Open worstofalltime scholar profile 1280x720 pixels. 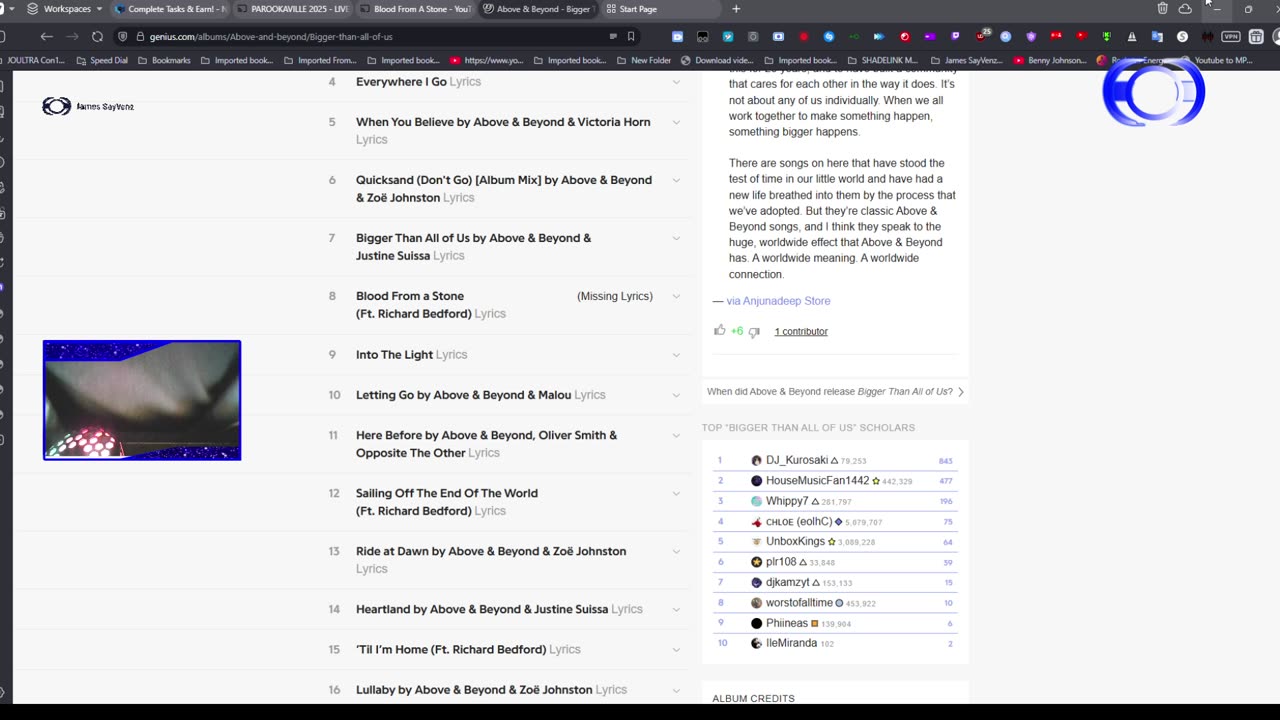(799, 603)
